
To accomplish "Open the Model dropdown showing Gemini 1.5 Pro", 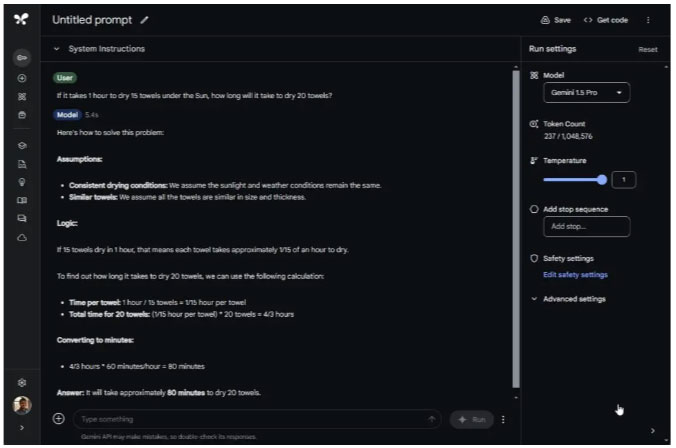I will click(588, 93).
